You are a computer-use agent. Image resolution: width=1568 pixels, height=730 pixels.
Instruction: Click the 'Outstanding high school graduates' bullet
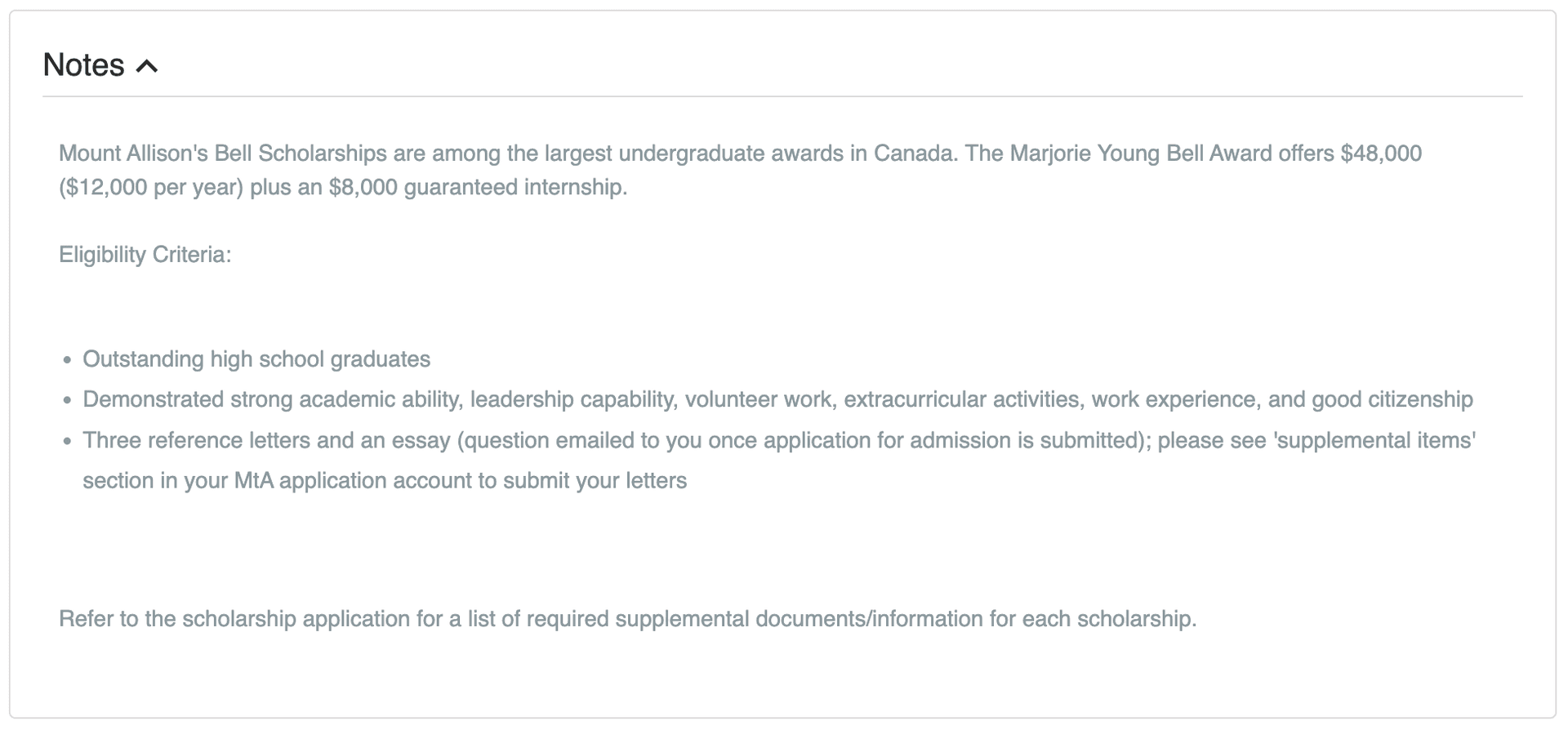tap(256, 359)
